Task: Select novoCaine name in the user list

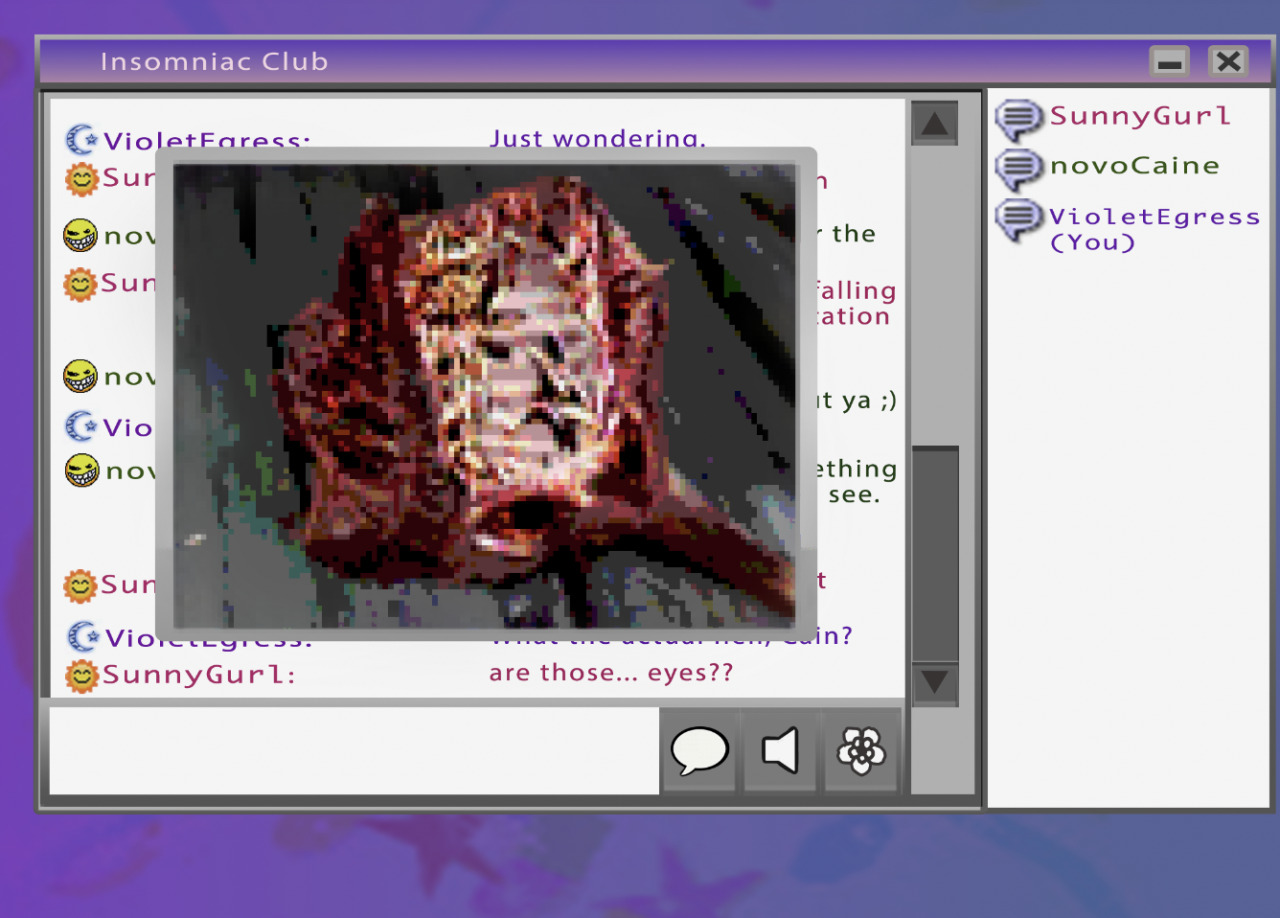Action: click(1134, 166)
